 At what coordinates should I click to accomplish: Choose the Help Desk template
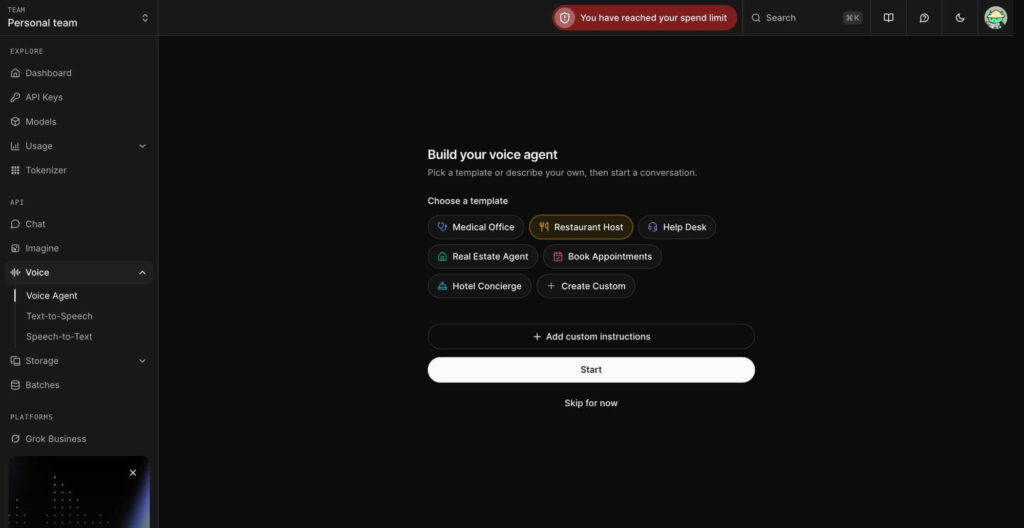click(677, 227)
